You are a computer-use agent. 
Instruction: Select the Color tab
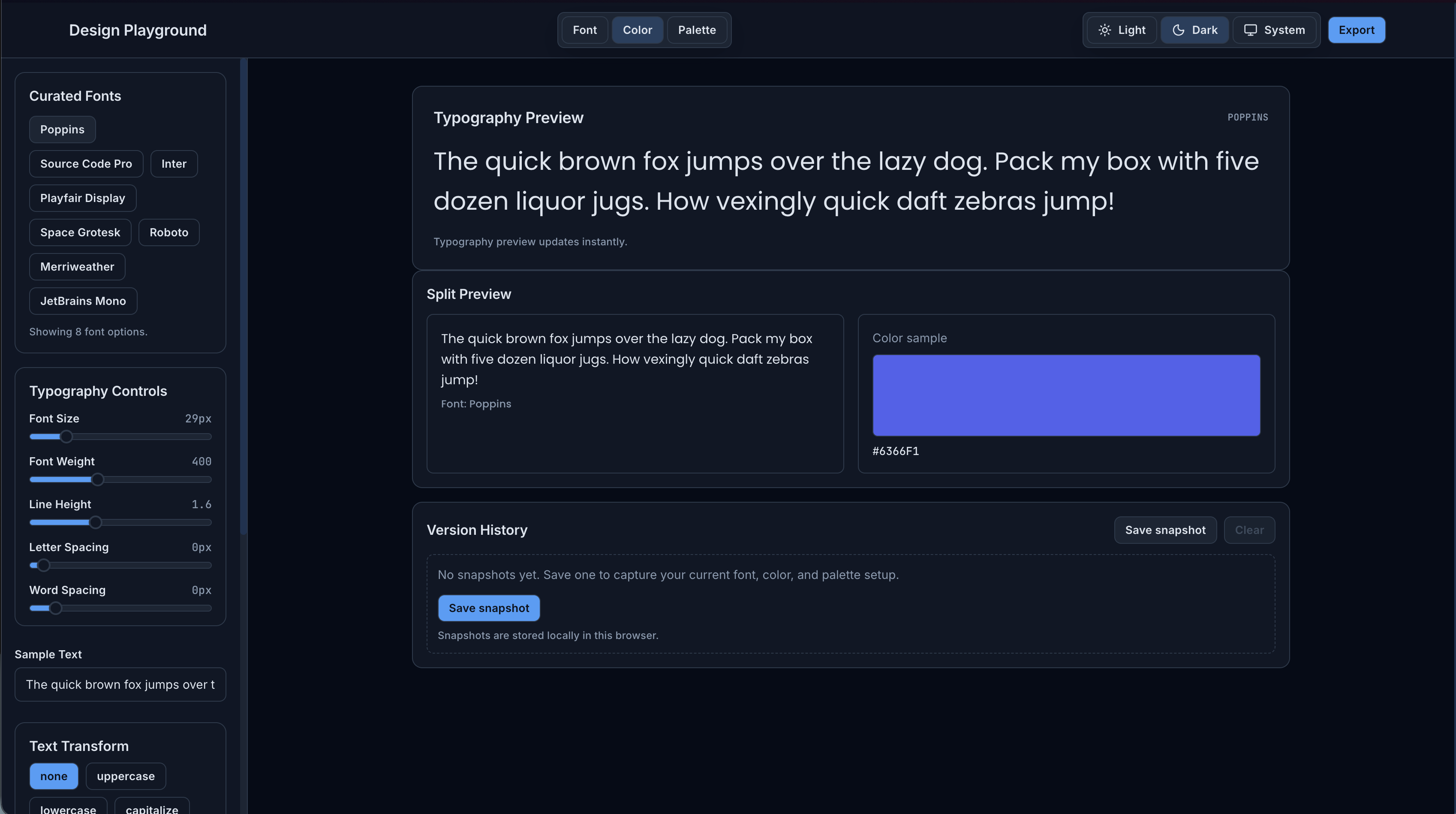click(x=638, y=30)
